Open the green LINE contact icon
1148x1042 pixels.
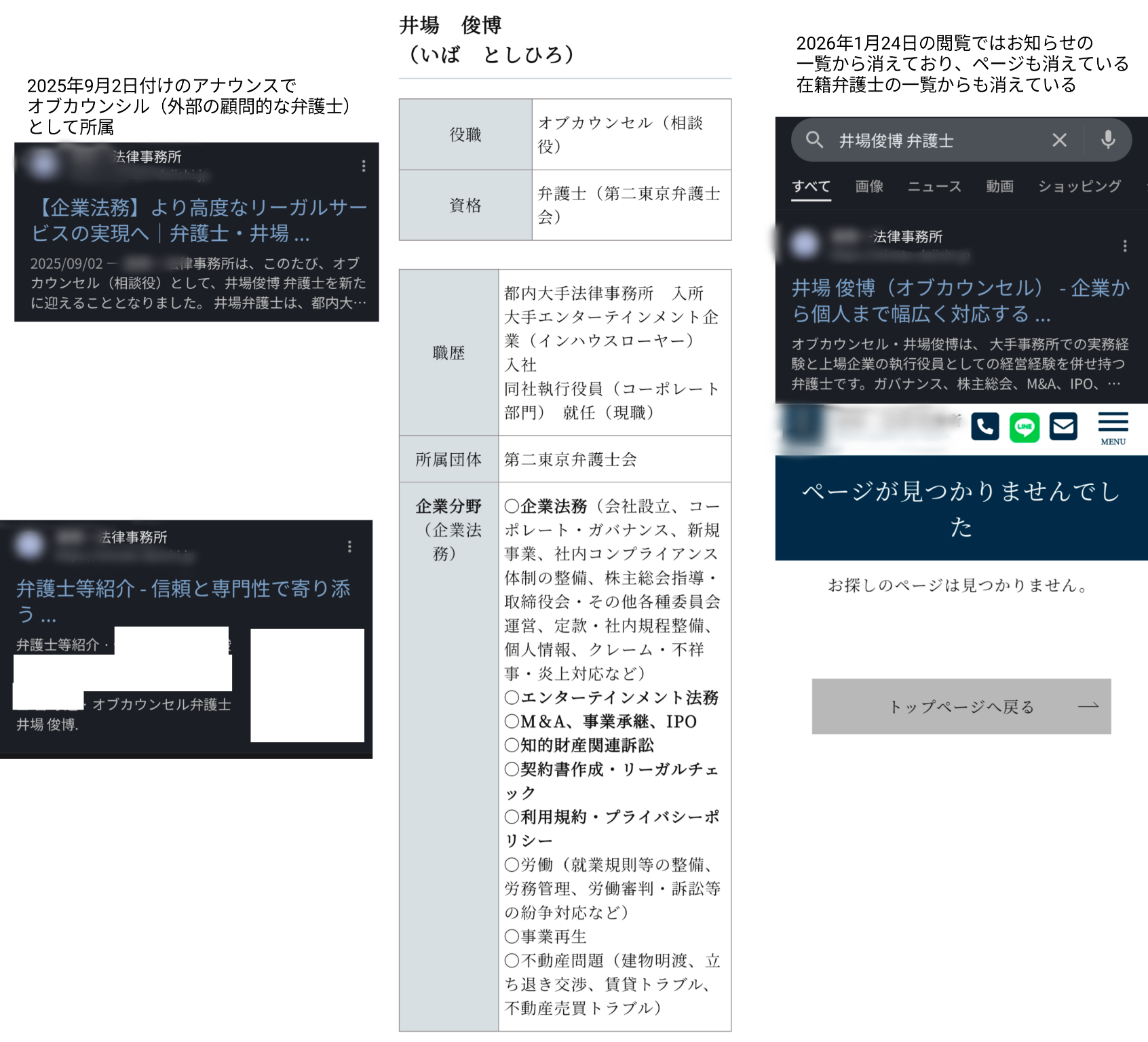1024,427
